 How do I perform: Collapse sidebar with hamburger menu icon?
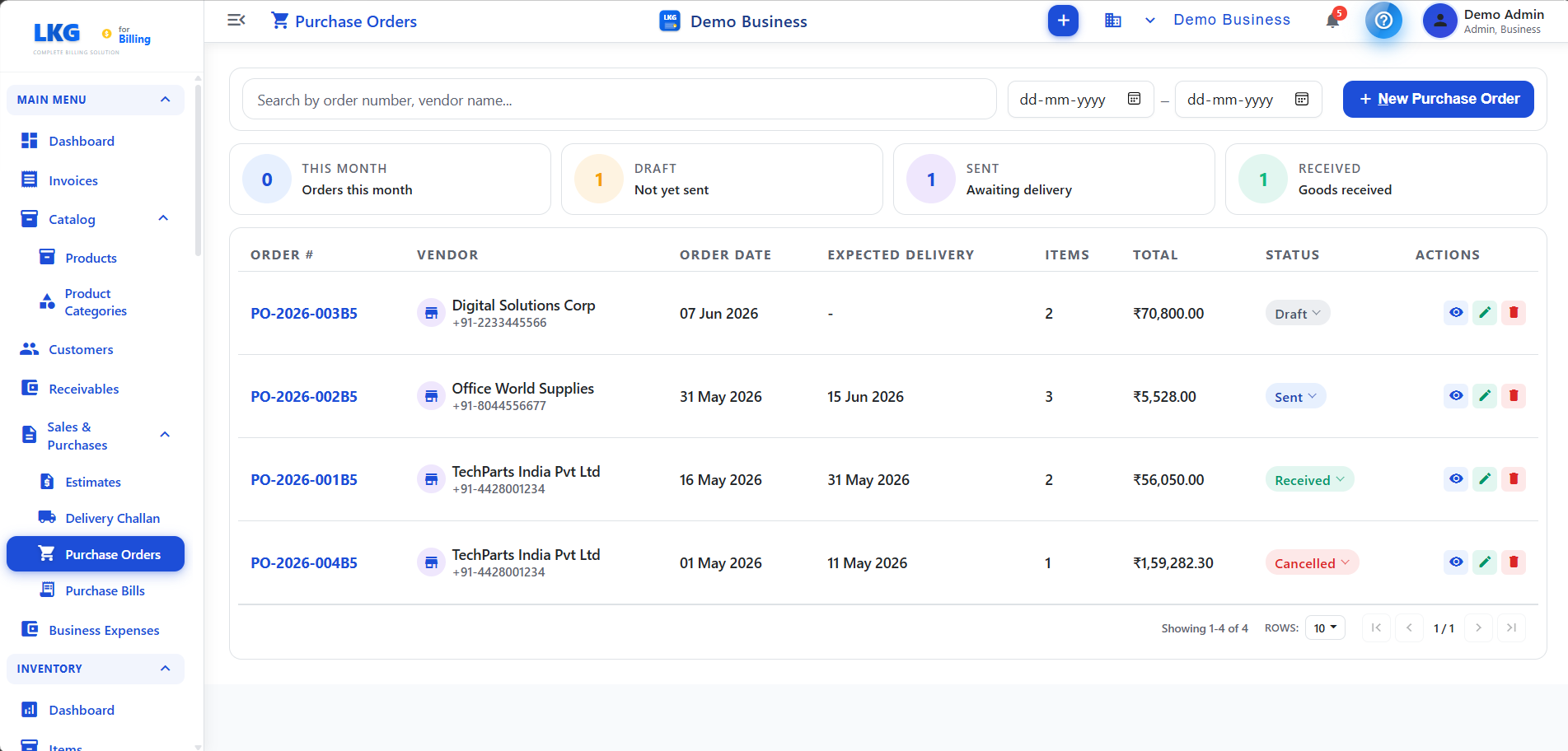(236, 21)
